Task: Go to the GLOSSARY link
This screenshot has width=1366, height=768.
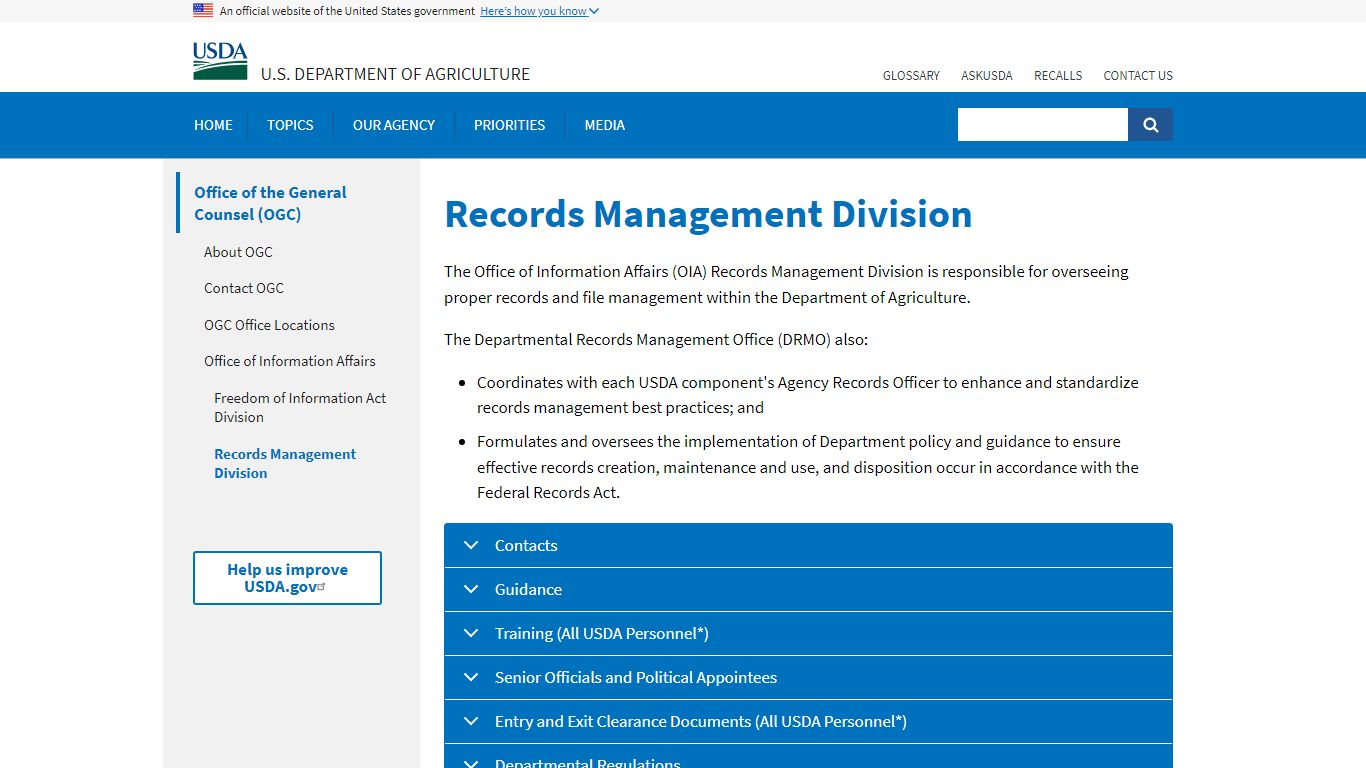Action: click(x=911, y=76)
